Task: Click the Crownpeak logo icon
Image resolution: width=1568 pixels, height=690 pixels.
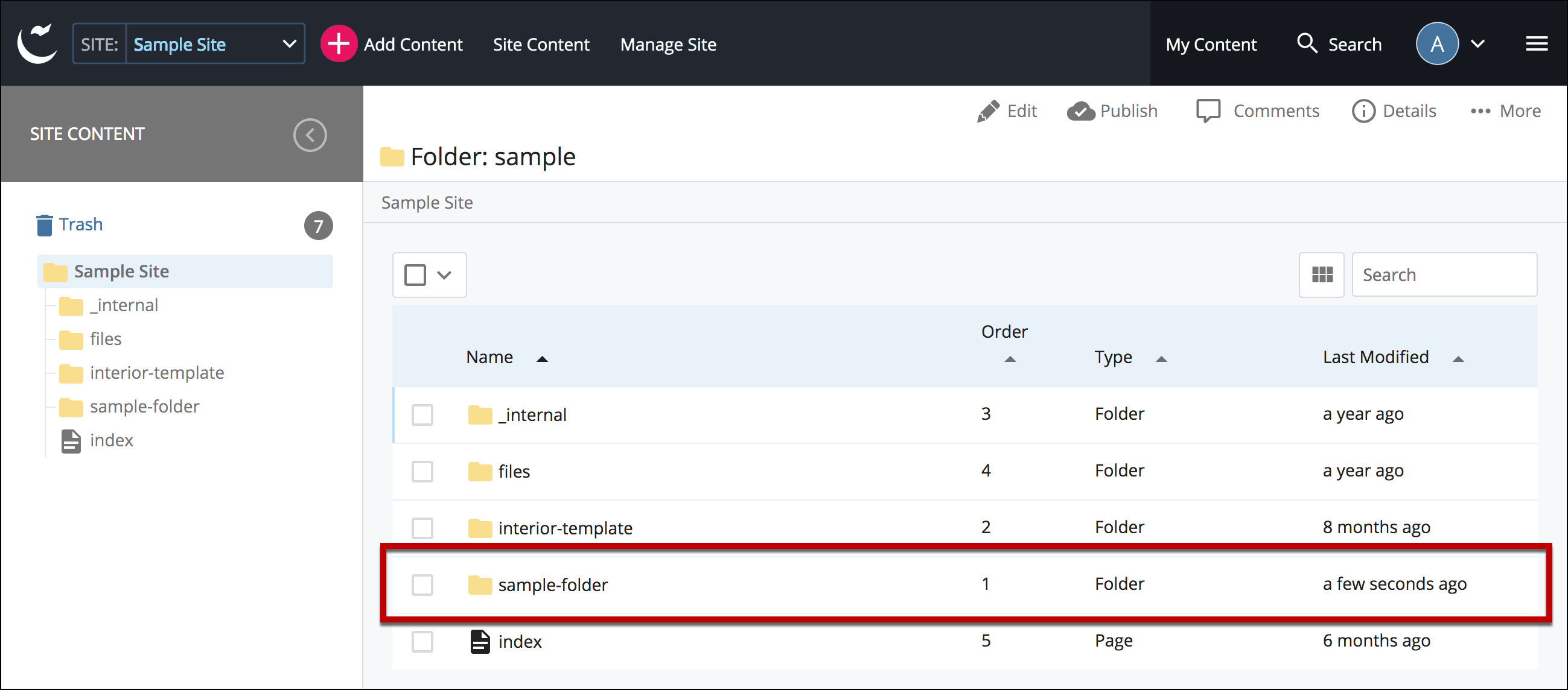Action: pos(35,43)
